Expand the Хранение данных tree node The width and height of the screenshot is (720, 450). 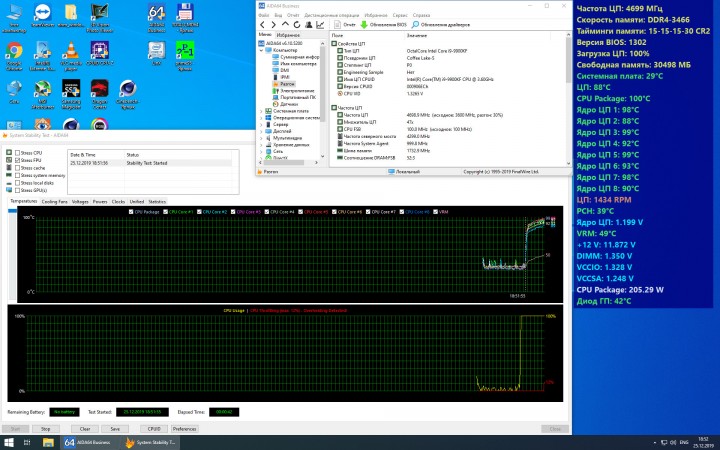[261, 144]
